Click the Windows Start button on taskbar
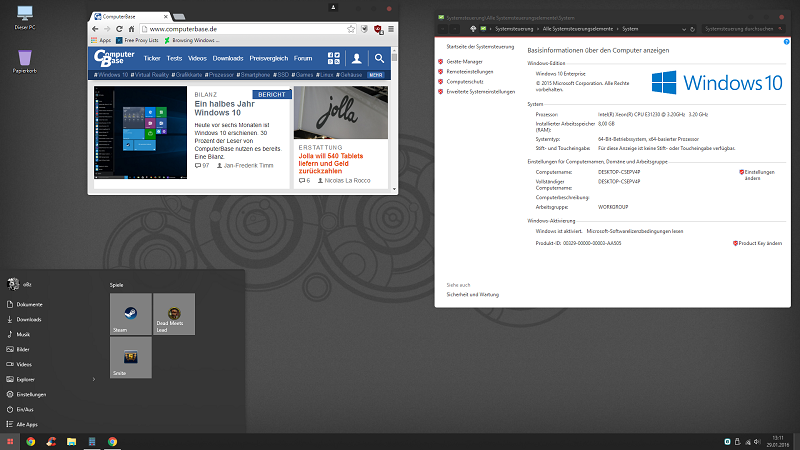Screen dimensions: 800x450 (x=10, y=442)
